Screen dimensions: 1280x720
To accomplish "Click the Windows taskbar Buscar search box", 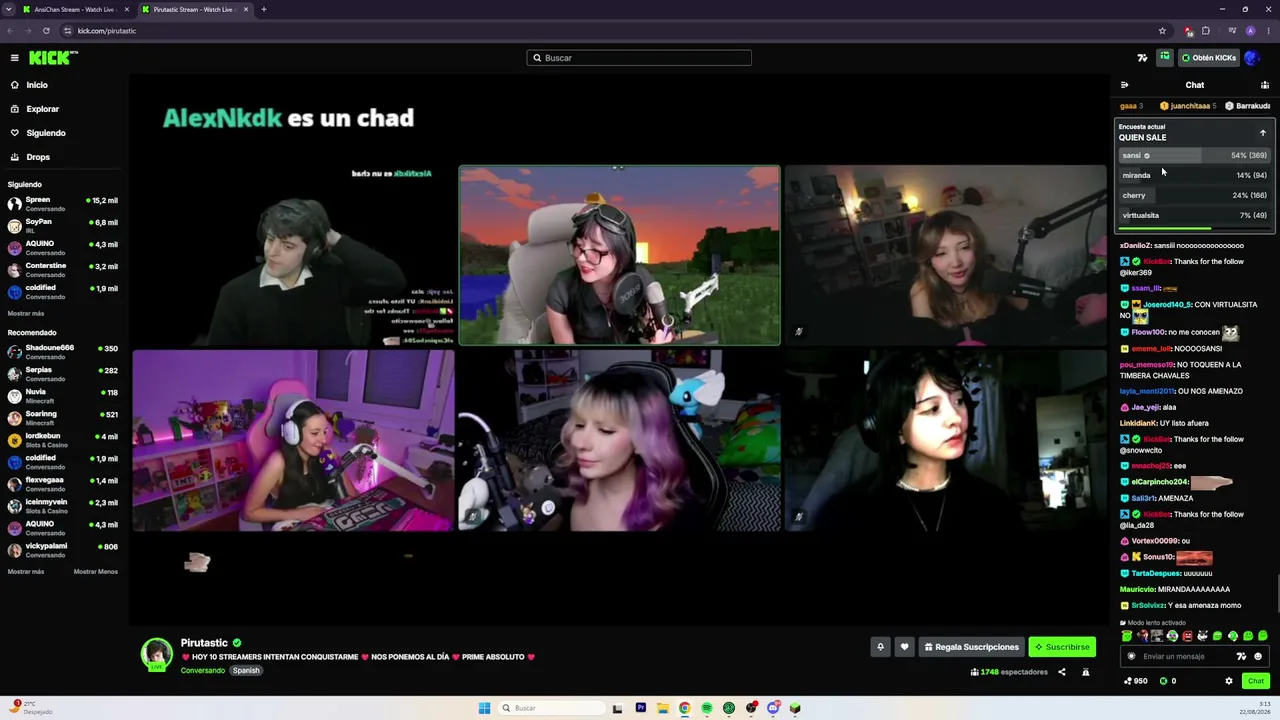I will tap(553, 708).
